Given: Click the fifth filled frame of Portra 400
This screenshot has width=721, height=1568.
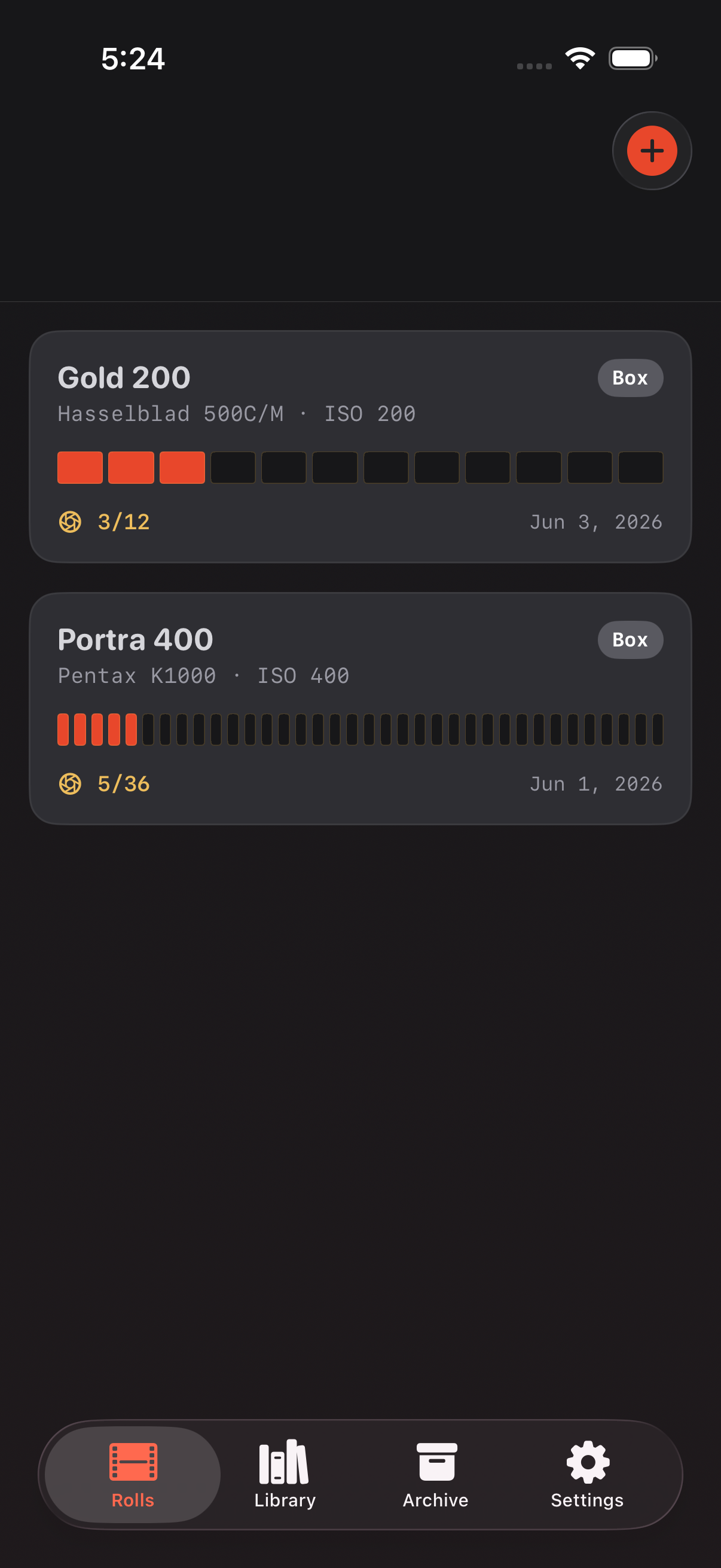Looking at the screenshot, I should coord(132,729).
